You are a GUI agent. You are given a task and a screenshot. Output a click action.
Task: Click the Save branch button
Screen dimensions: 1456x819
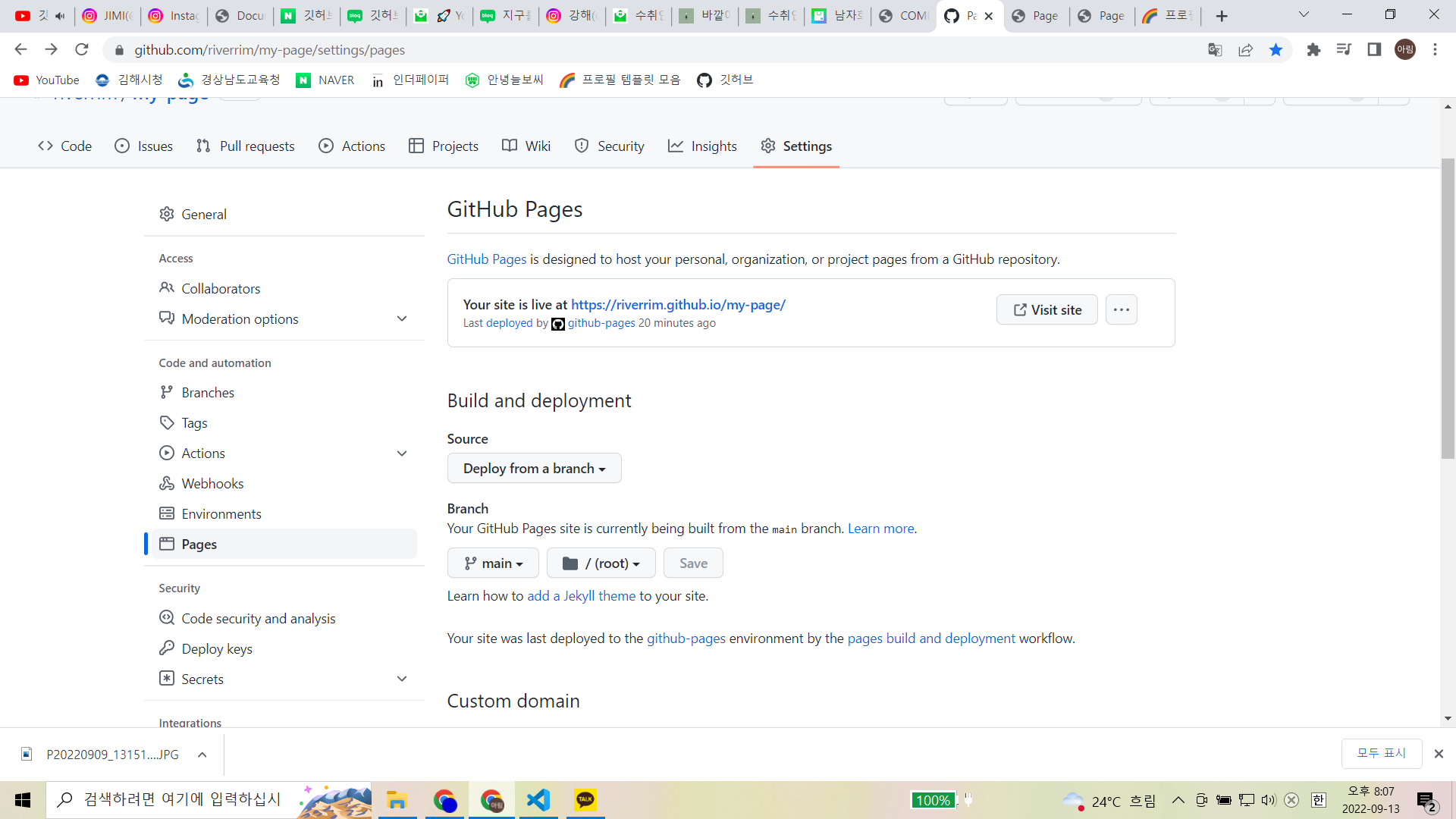[x=693, y=563]
